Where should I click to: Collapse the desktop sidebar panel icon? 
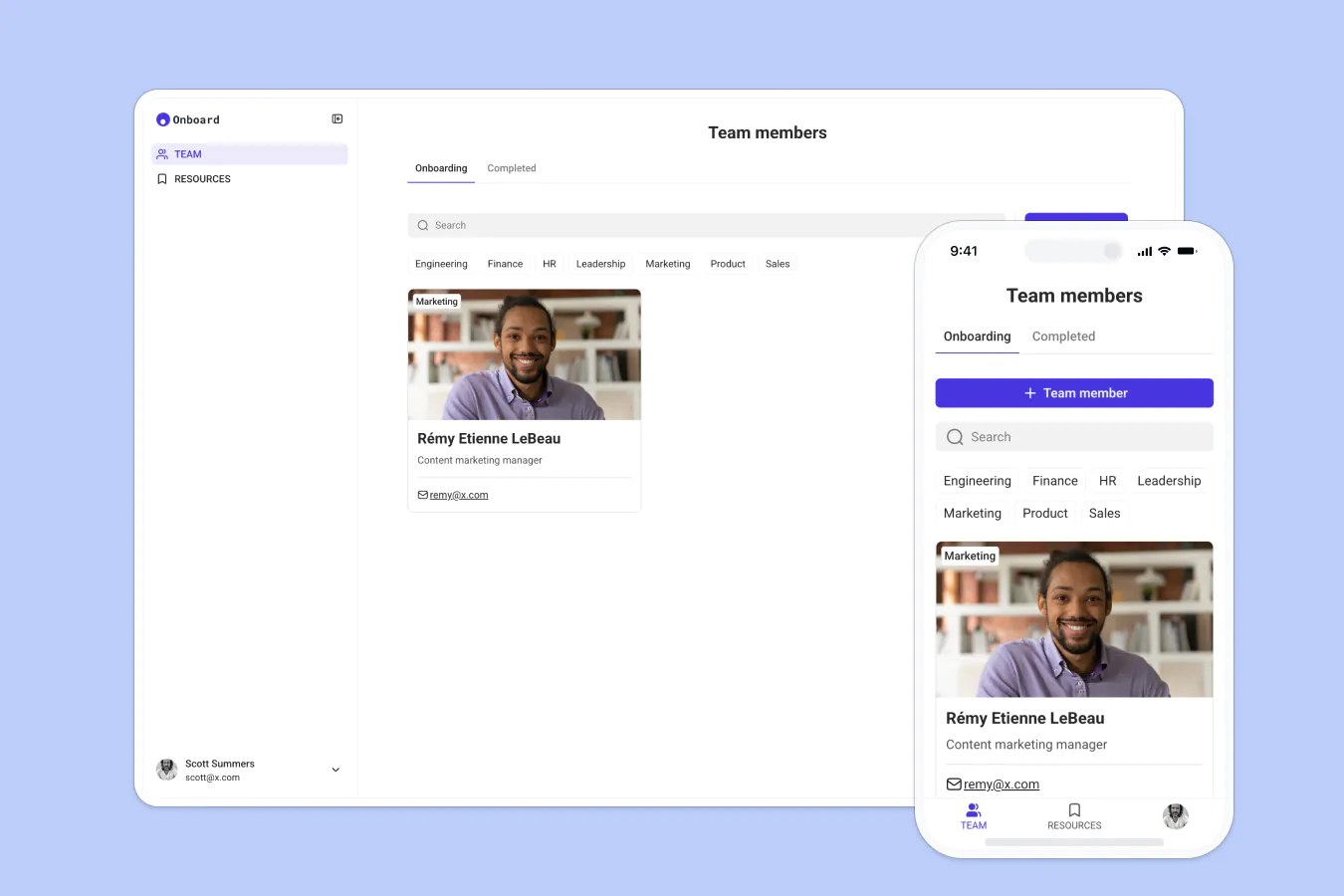pos(337,118)
